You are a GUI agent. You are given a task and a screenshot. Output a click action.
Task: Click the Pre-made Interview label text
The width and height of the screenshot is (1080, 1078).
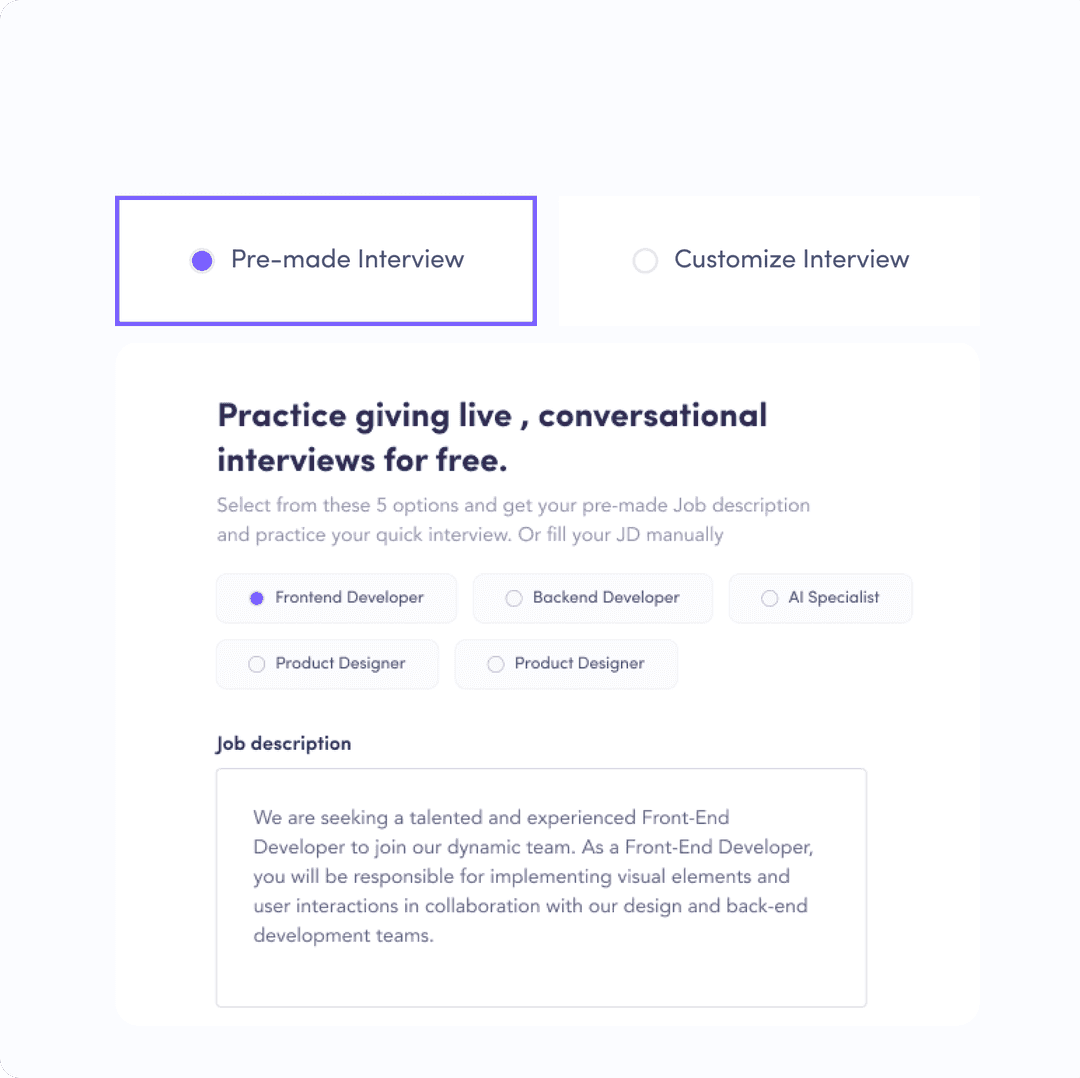(x=347, y=260)
